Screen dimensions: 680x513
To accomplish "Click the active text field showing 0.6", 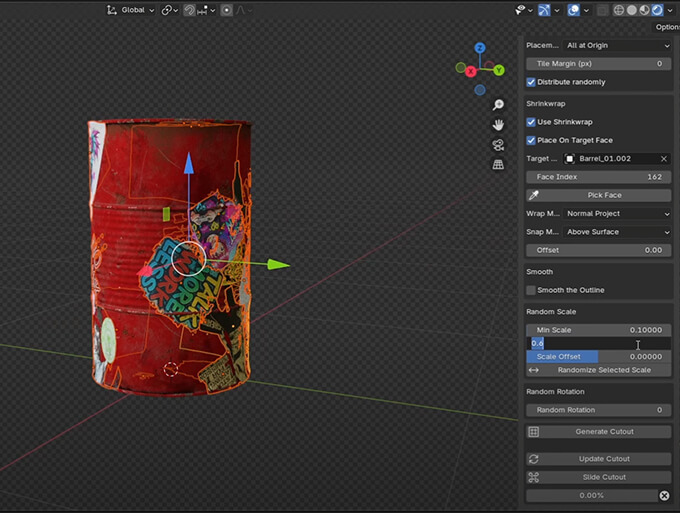I will pyautogui.click(x=598, y=343).
